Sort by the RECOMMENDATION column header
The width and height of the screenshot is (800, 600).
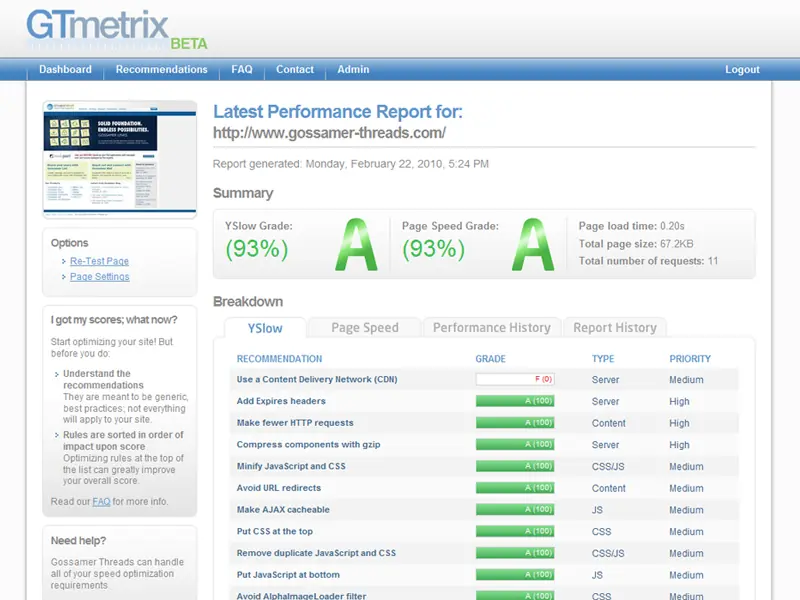(279, 359)
